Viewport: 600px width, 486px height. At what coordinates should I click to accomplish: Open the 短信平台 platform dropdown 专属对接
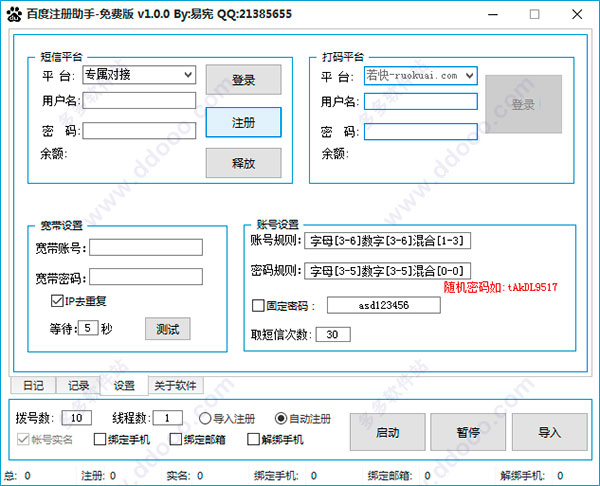(139, 75)
